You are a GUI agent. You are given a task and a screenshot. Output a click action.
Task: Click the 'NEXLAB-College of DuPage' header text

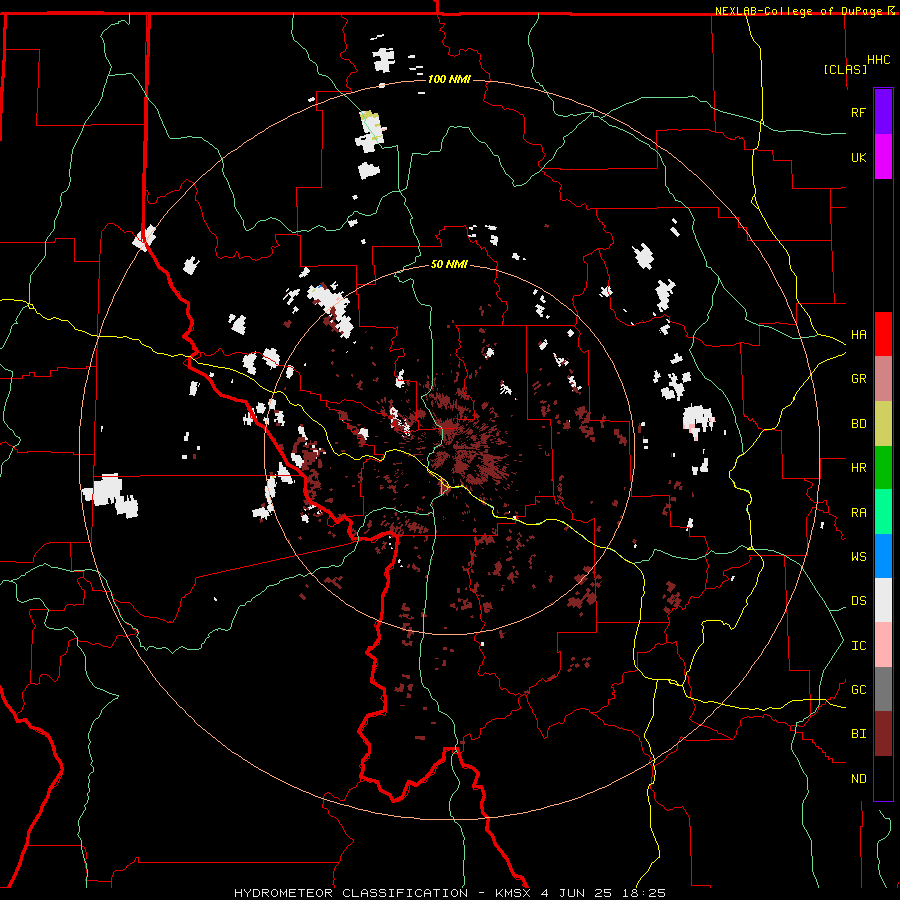coord(798,11)
